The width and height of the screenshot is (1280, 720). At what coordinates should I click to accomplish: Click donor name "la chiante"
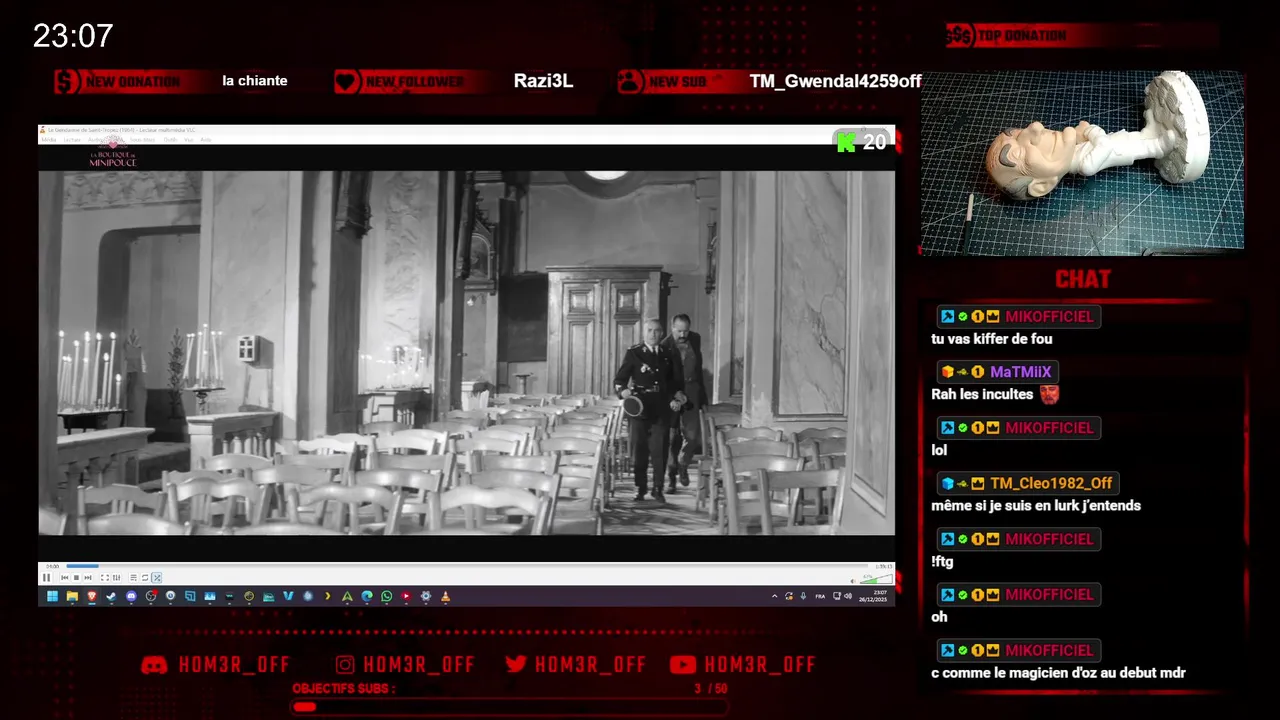tap(255, 81)
